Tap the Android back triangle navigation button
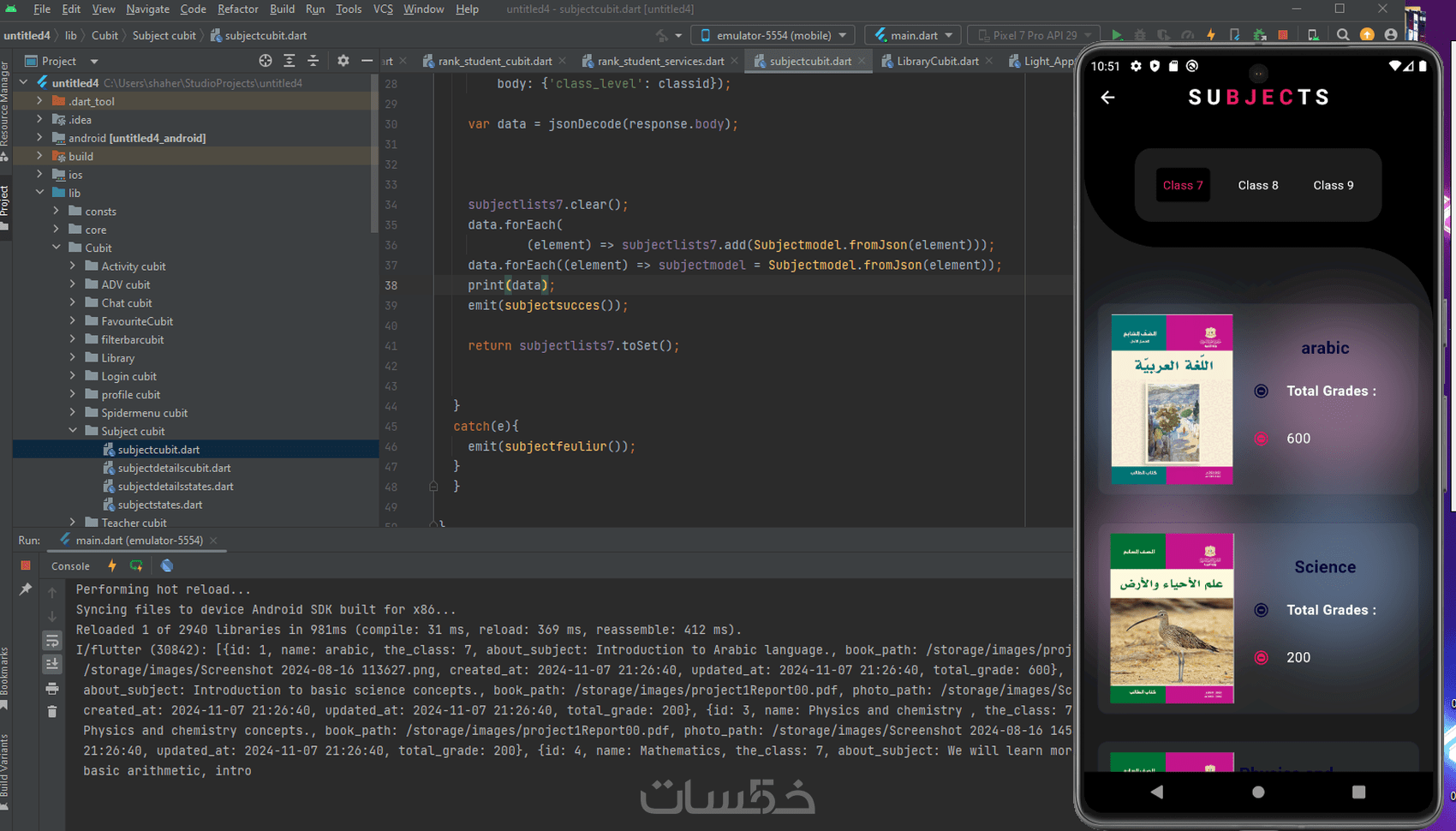Screen dimensions: 1456x831 (x=1157, y=792)
